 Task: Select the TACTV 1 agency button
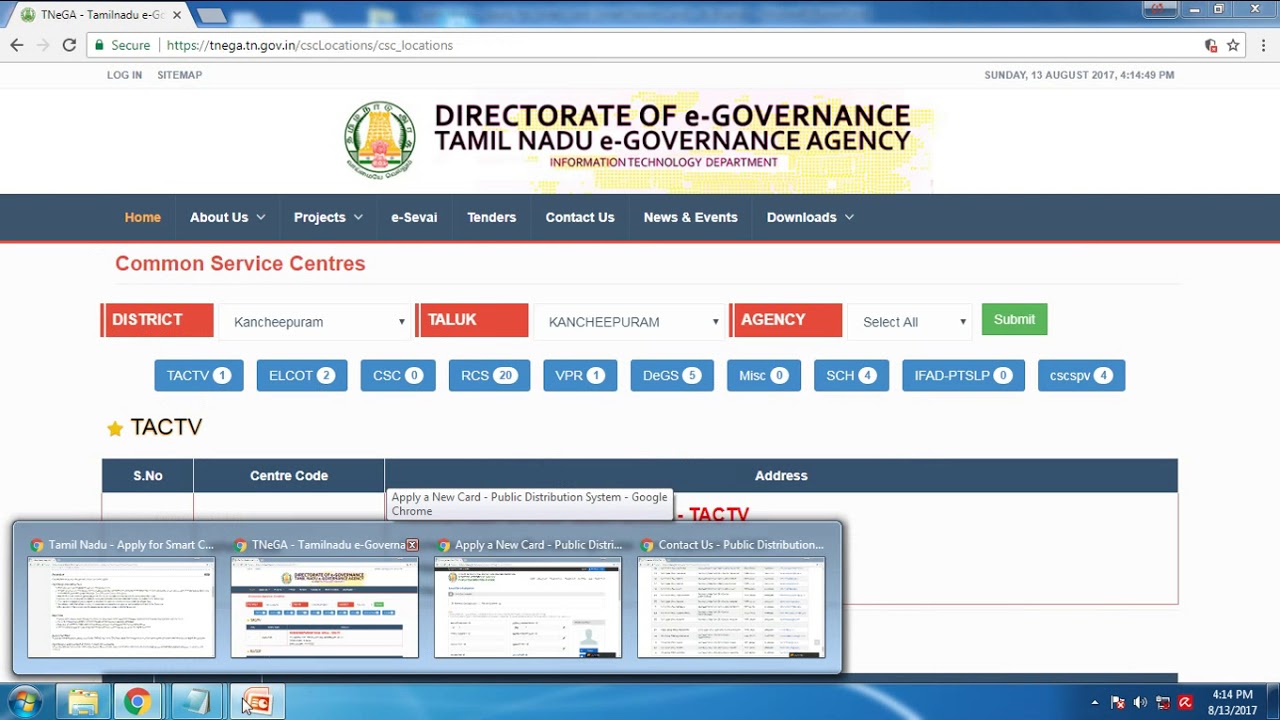199,375
